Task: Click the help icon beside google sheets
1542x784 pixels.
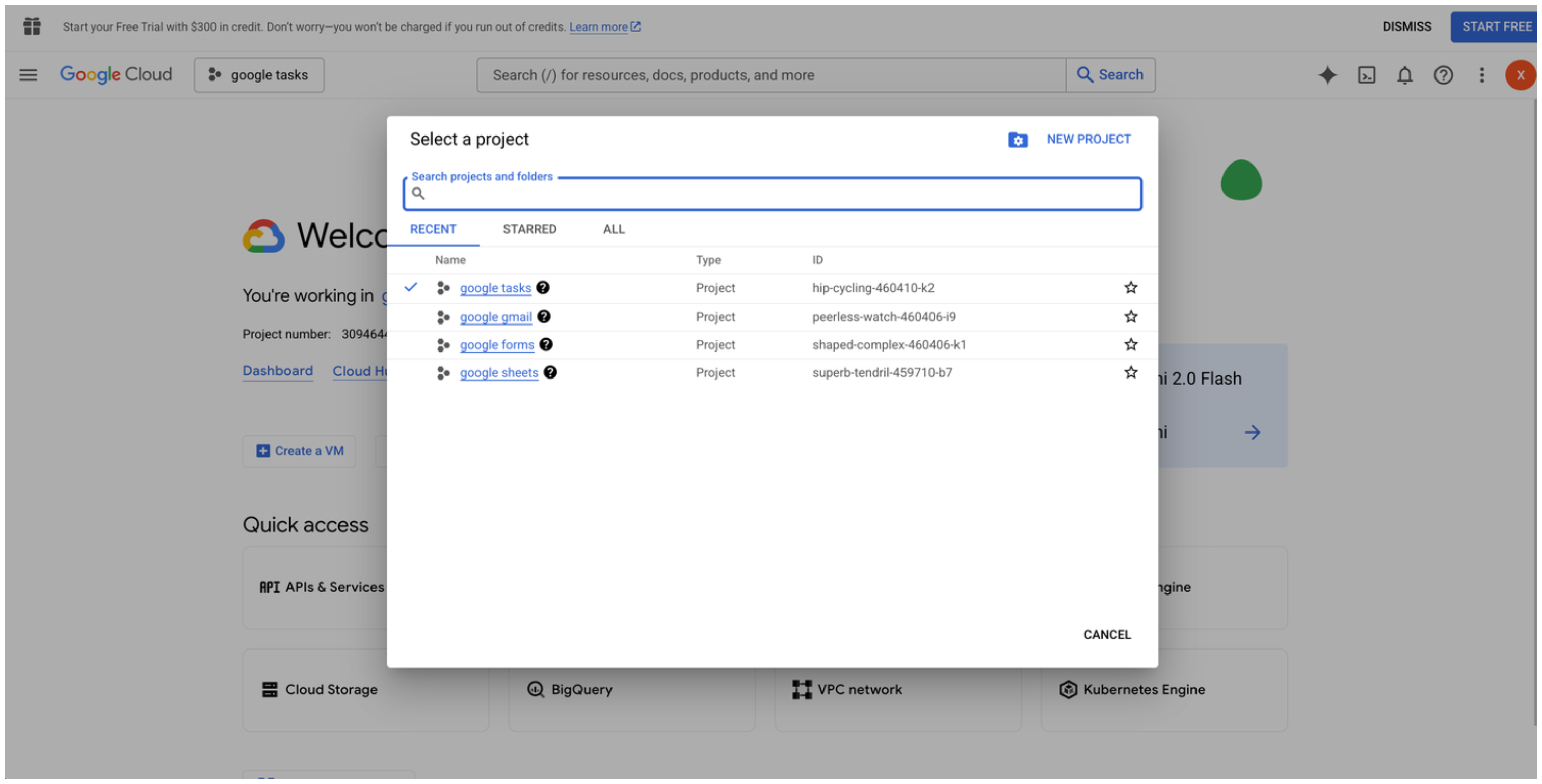Action: [x=550, y=372]
